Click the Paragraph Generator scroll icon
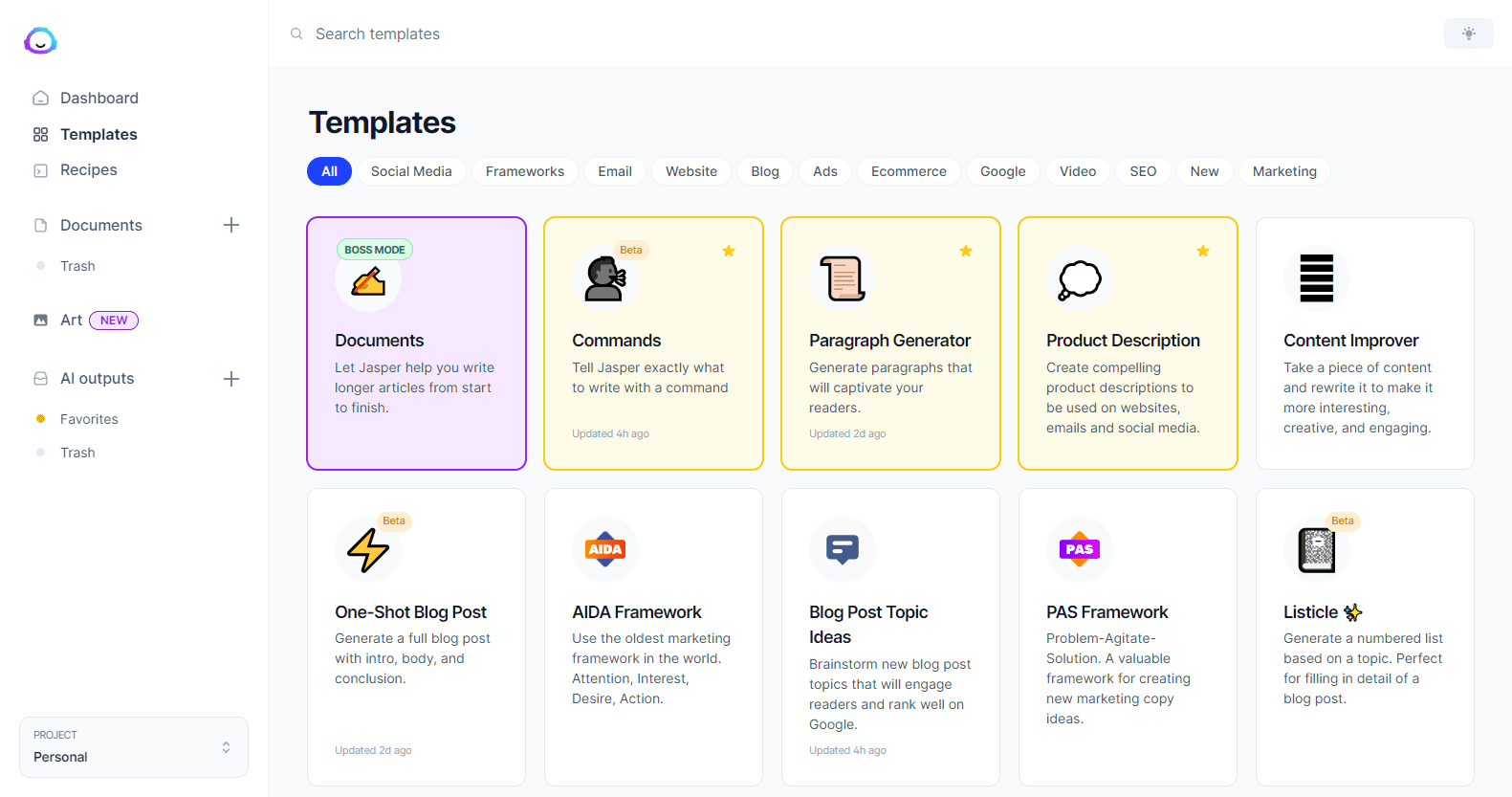The width and height of the screenshot is (1512, 797). point(843,279)
